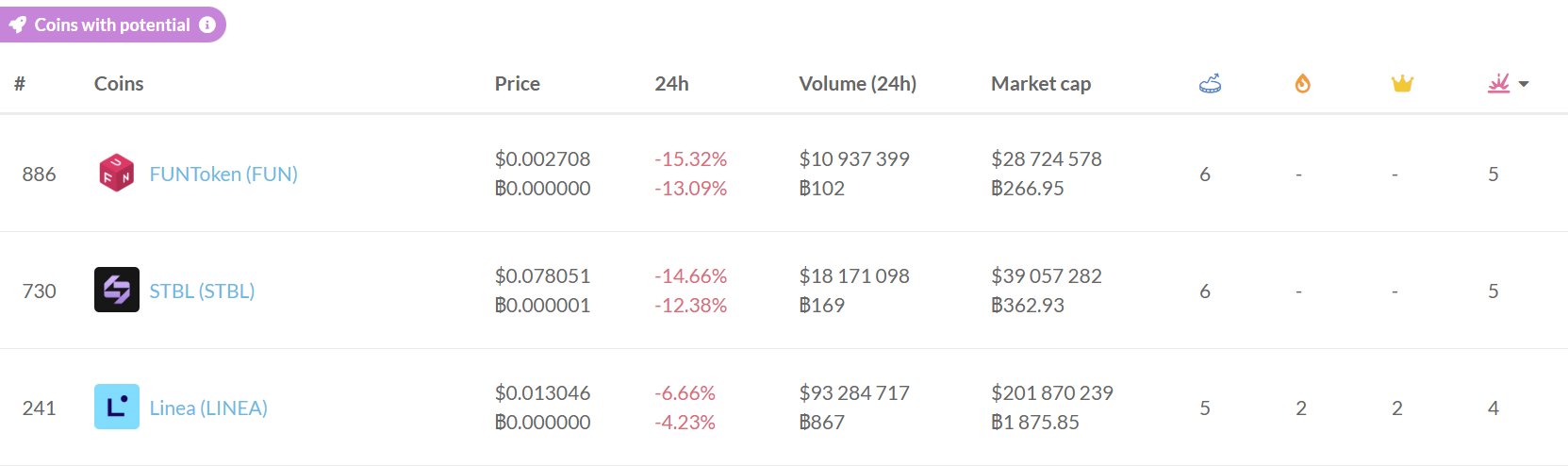1568x466 pixels.
Task: Open the Linea (LINEA) coin link
Action: point(208,408)
